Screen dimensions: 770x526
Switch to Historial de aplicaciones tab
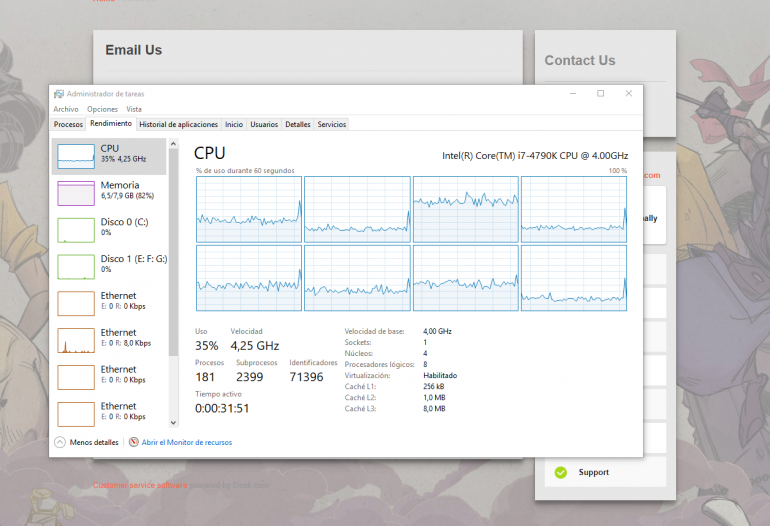(x=178, y=124)
